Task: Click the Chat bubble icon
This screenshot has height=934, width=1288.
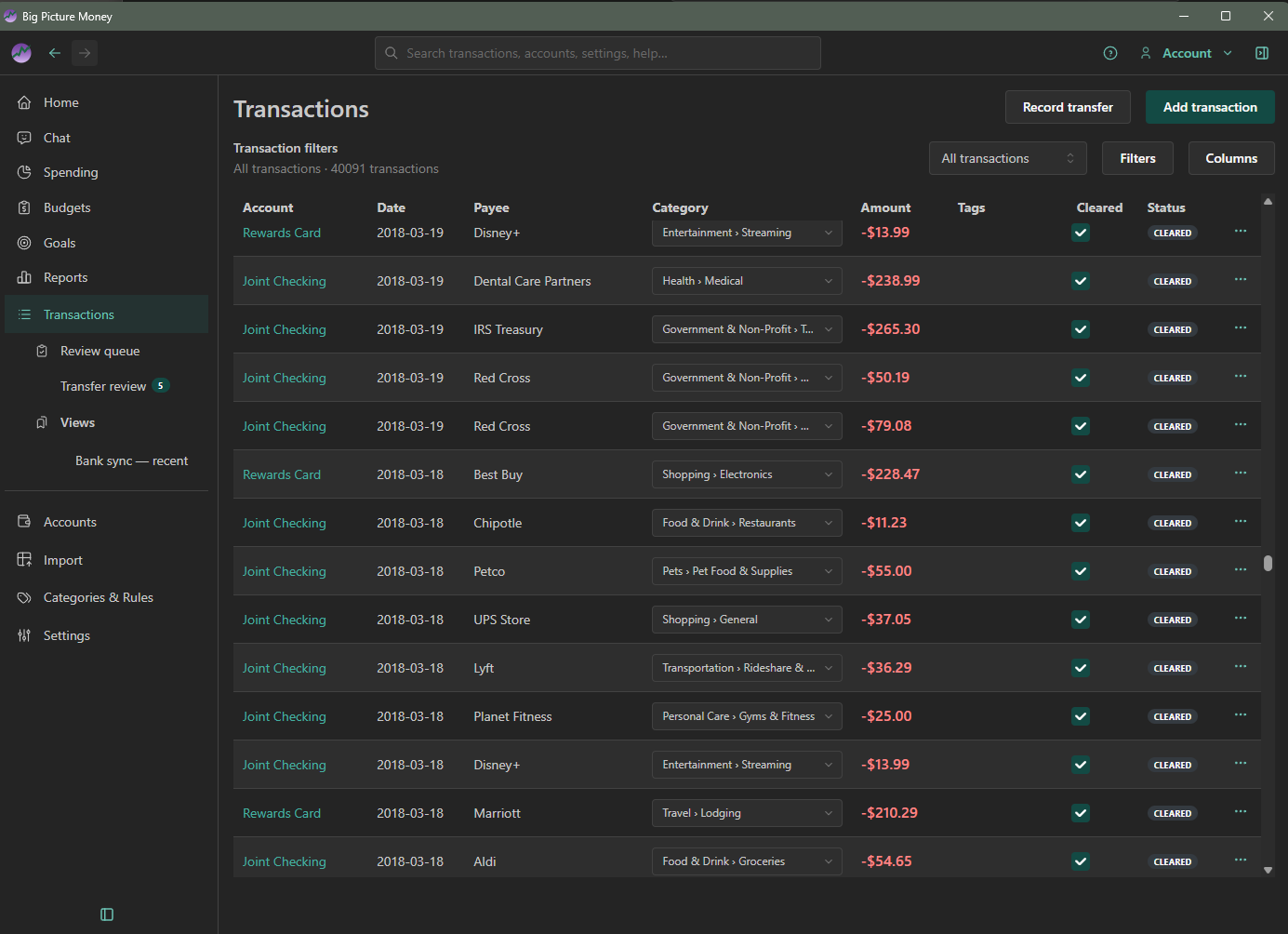Action: pyautogui.click(x=24, y=138)
